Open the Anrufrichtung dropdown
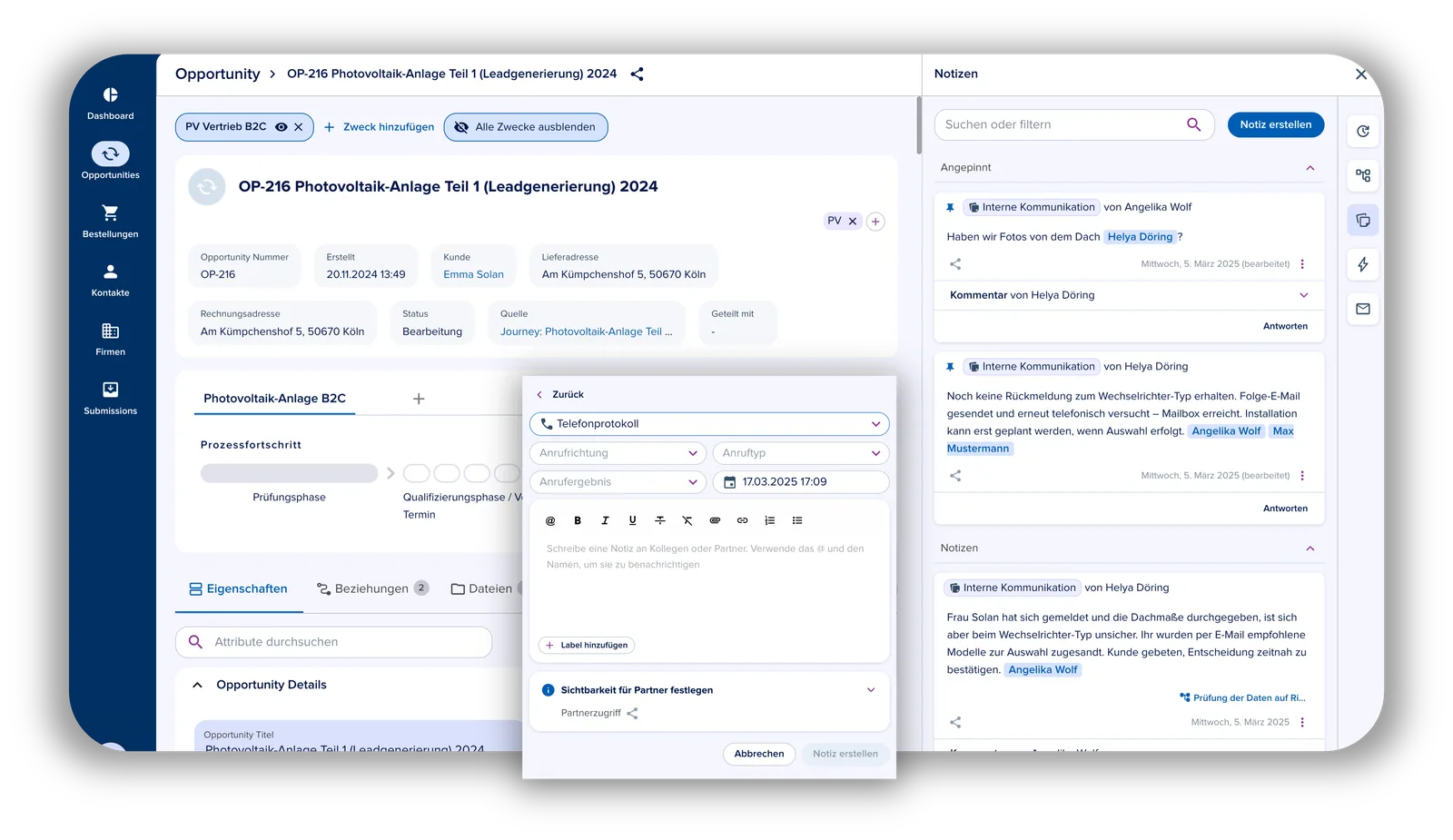This screenshot has height=840, width=1453. coord(618,453)
